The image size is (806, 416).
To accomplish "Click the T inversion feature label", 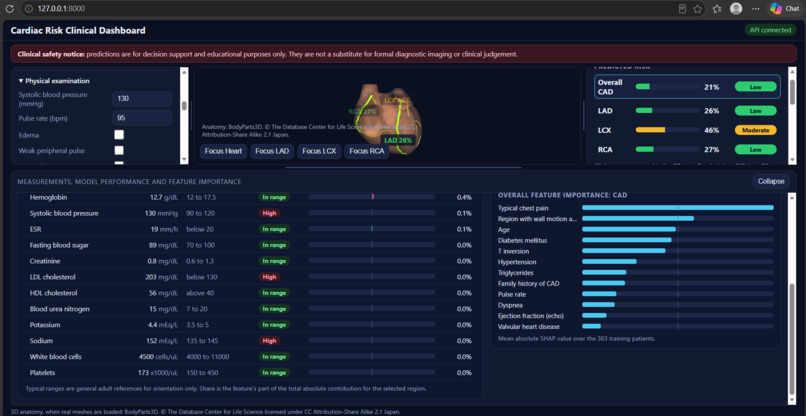I will (x=515, y=251).
